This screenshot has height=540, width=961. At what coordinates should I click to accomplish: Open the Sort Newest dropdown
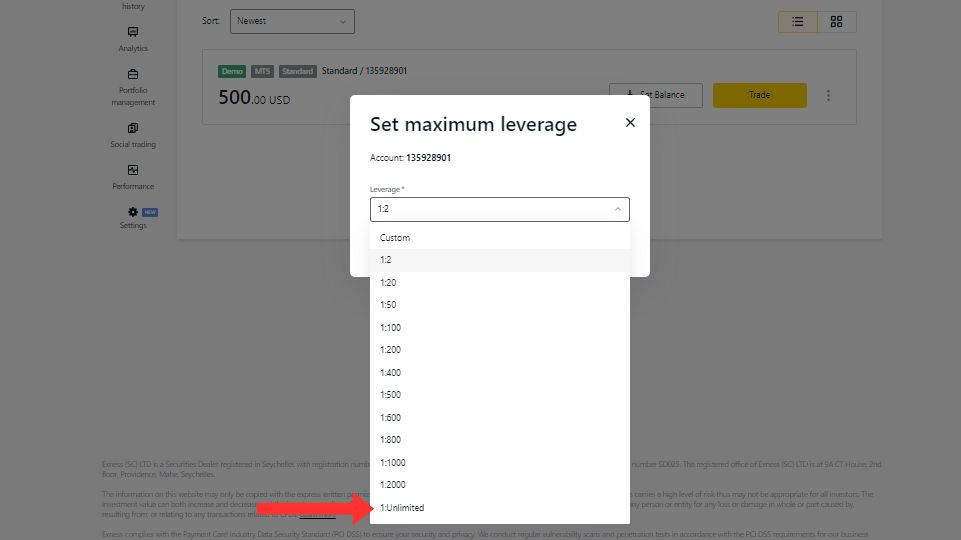point(292,21)
